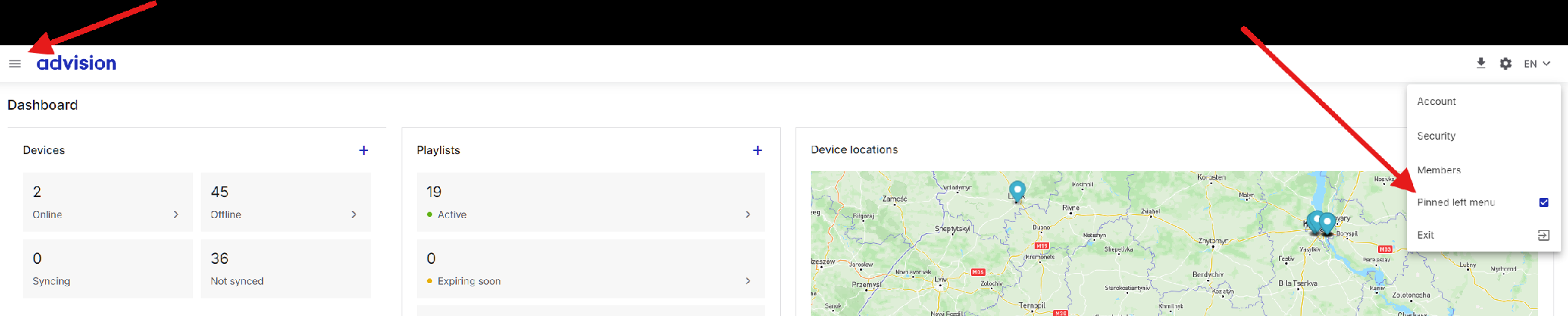Uncheck the Pinned left menu checkbox
The image size is (1568, 316).
click(1543, 202)
